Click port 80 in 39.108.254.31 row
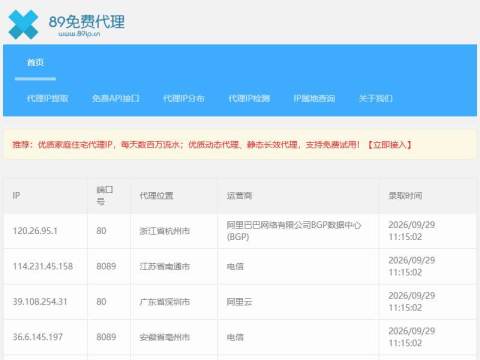 pos(101,302)
